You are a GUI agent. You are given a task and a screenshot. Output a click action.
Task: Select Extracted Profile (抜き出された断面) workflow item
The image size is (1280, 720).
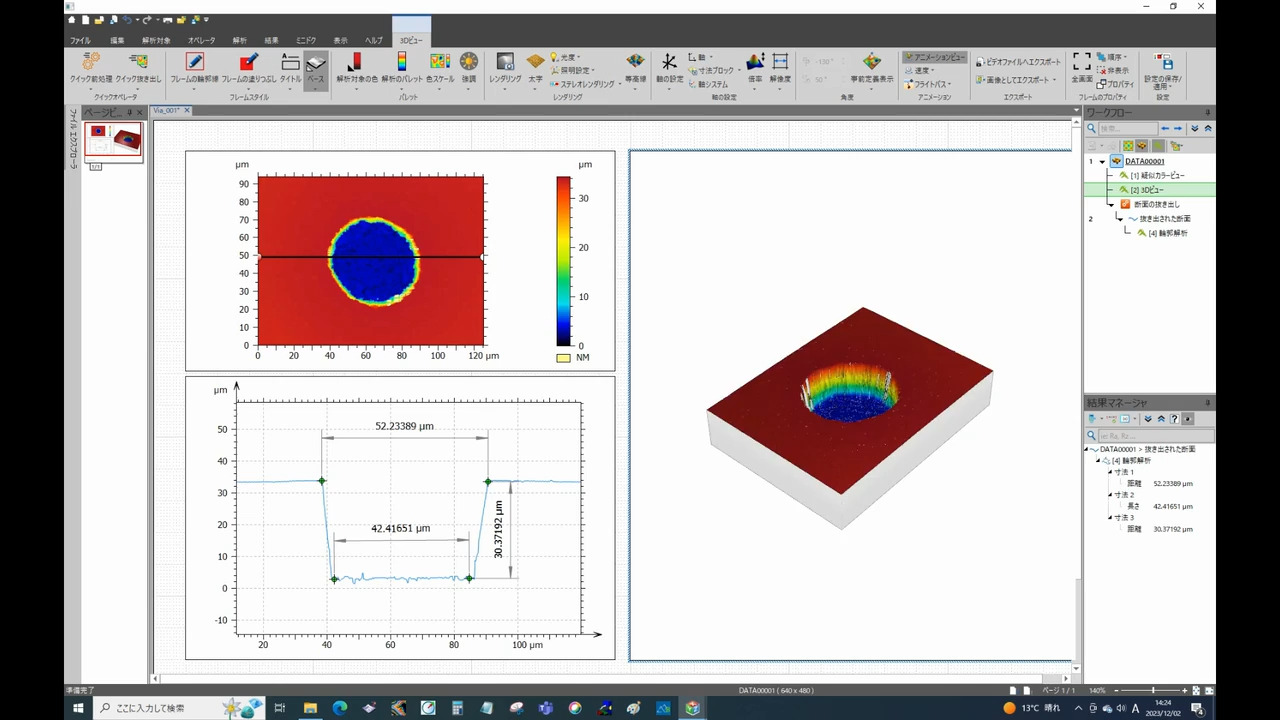(1159, 218)
